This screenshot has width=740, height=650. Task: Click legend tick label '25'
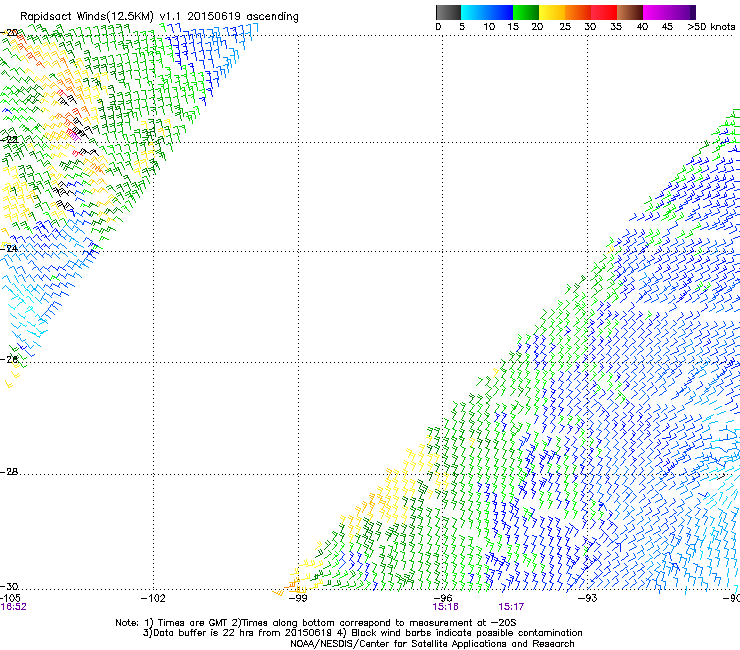click(565, 27)
